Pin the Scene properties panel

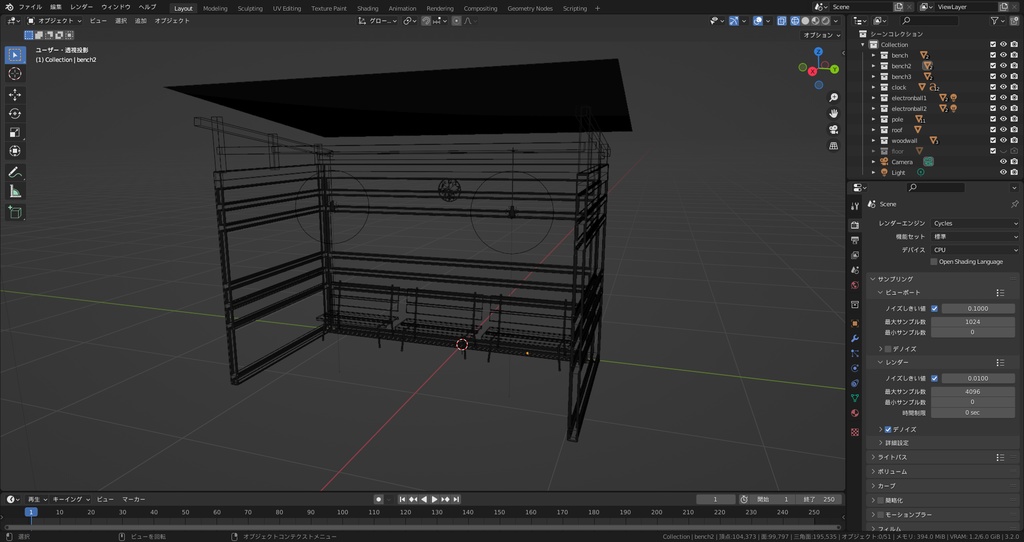click(1014, 204)
